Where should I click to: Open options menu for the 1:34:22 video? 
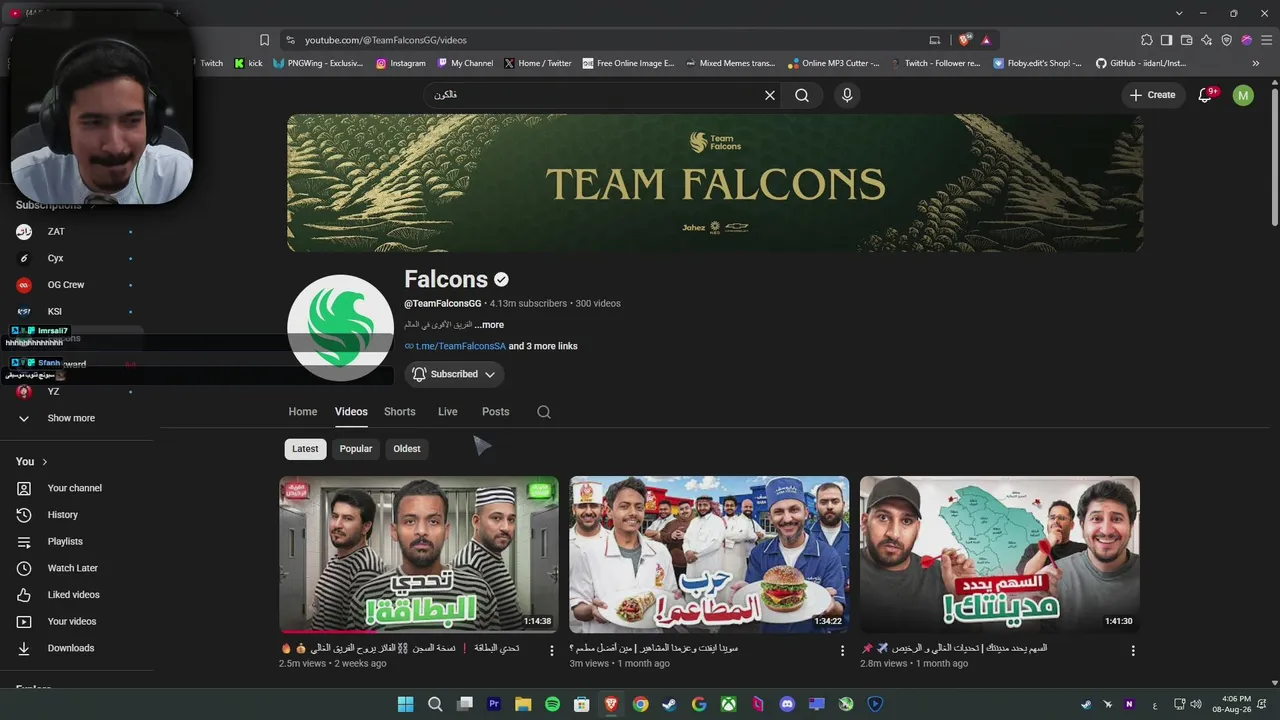click(842, 651)
